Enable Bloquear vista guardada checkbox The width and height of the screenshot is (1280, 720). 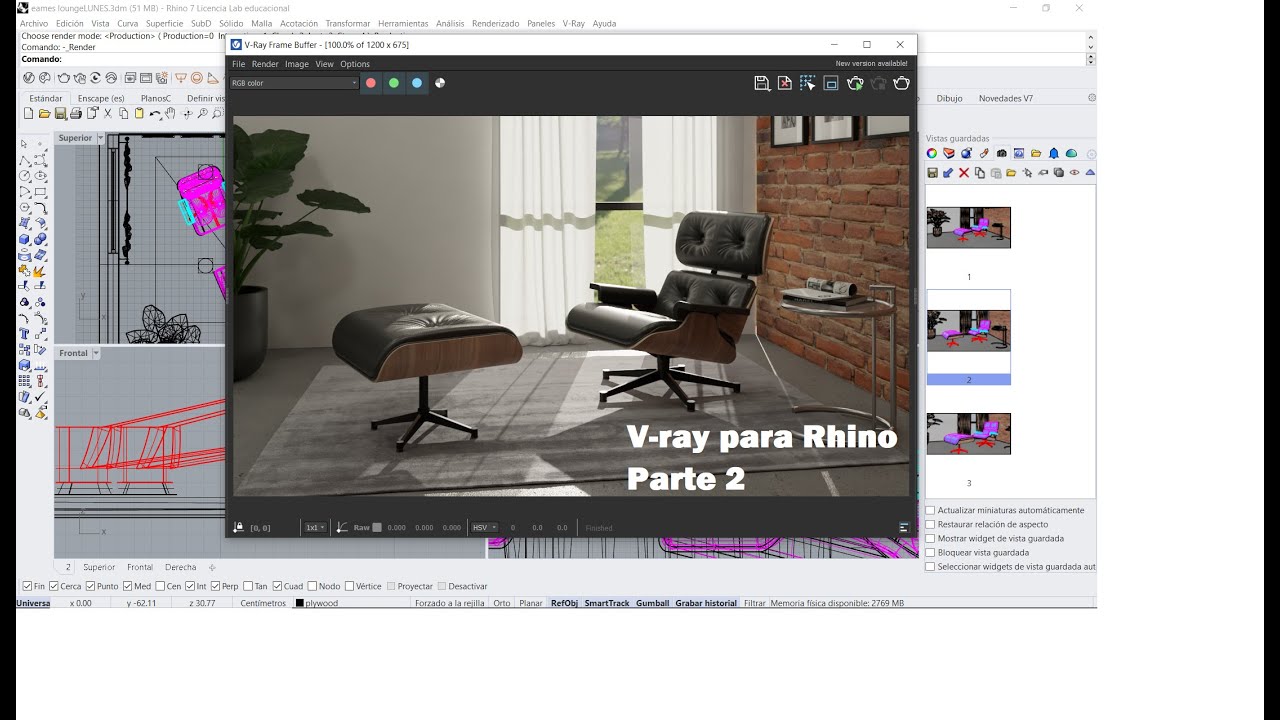coord(931,552)
